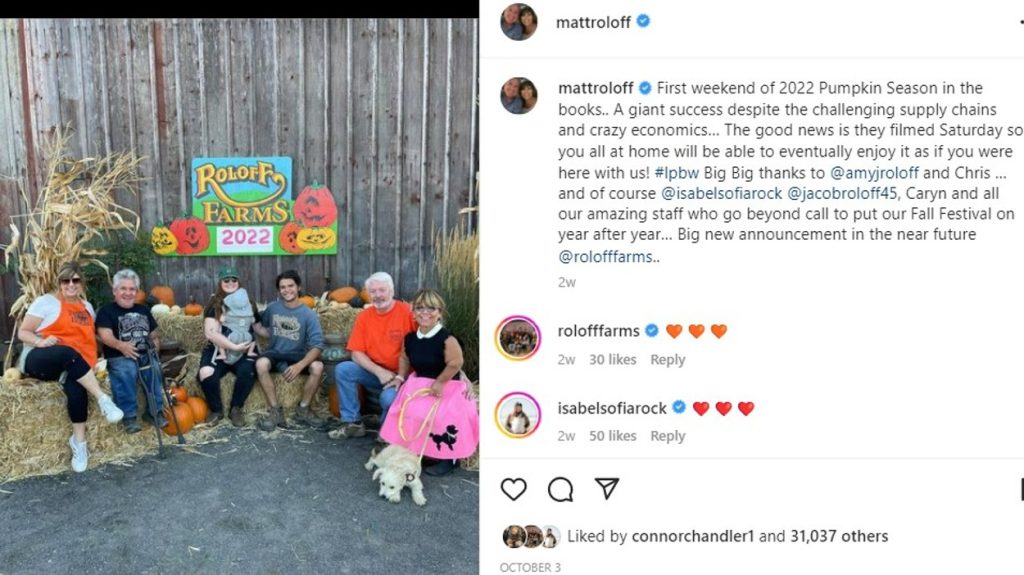Open the #lpbw hashtag link
The height and width of the screenshot is (575, 1024).
tap(677, 173)
